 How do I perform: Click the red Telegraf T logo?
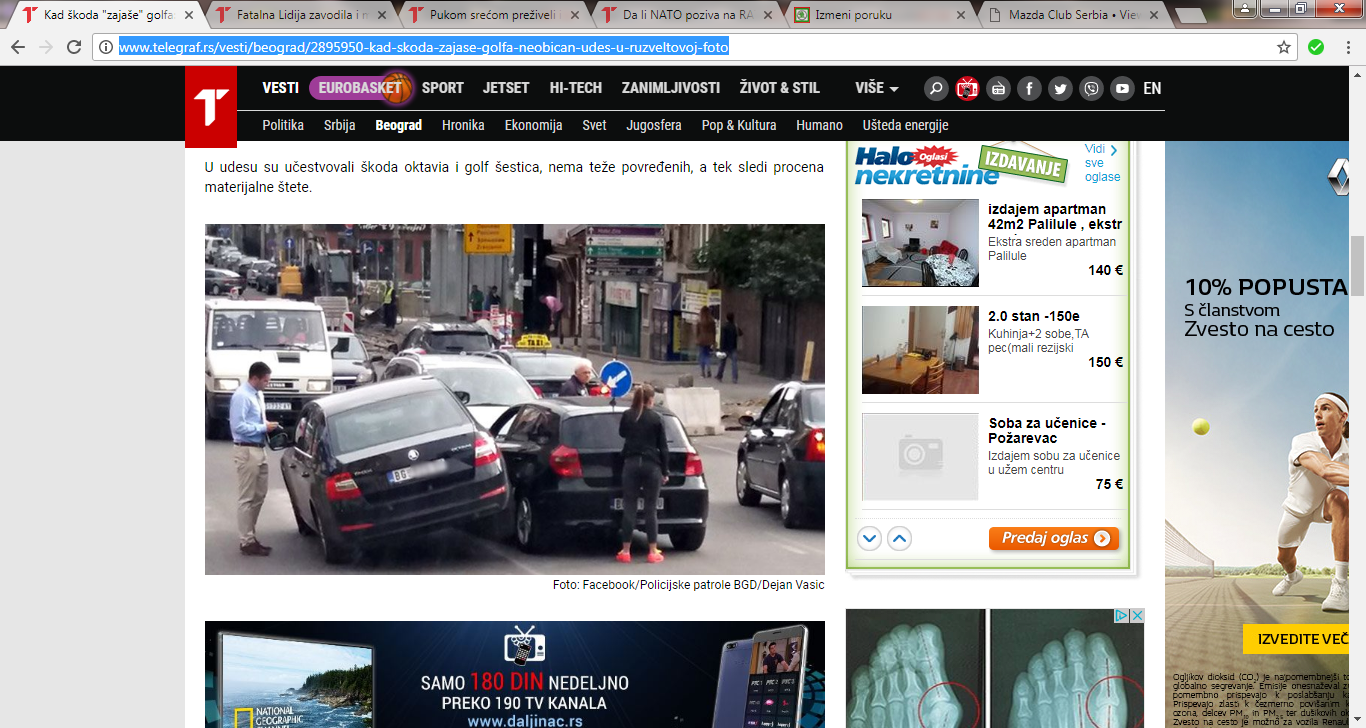pyautogui.click(x=211, y=107)
